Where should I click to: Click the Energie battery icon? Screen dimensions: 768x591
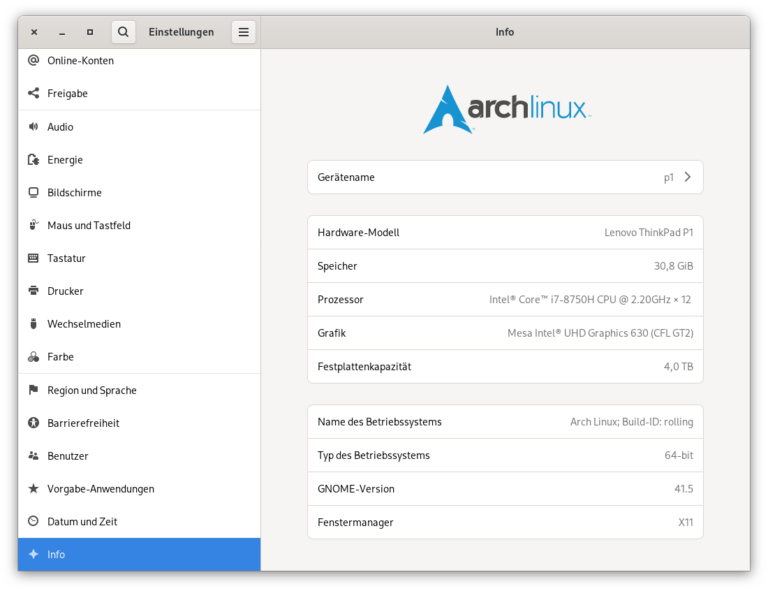point(33,160)
